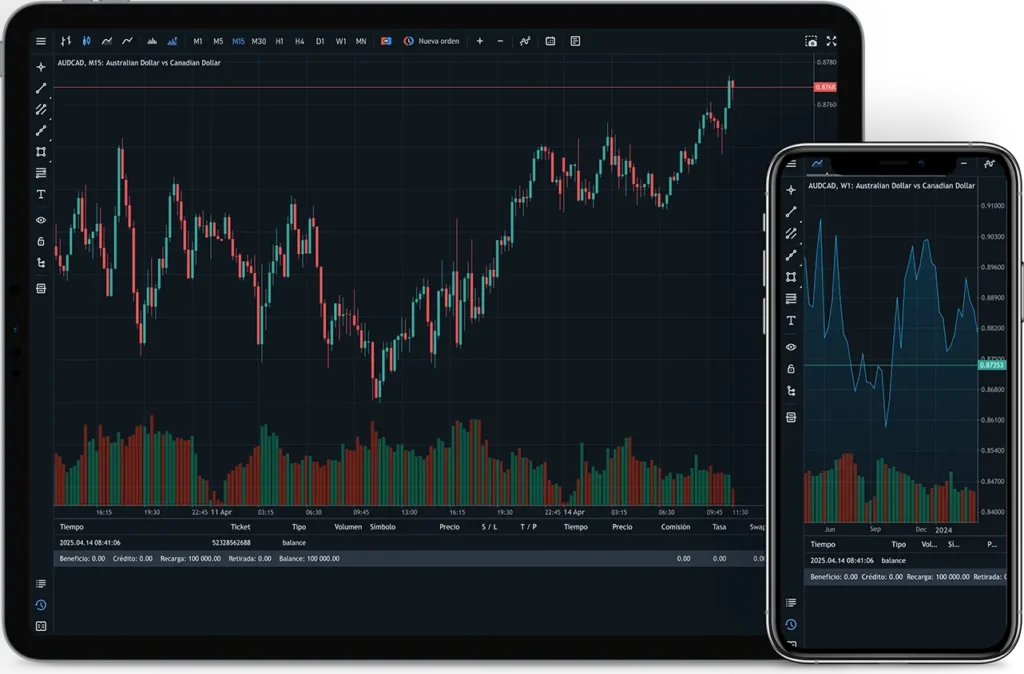Screen dimensions: 1024x674
Task: Select the crosshair tool on the phone
Action: point(791,190)
